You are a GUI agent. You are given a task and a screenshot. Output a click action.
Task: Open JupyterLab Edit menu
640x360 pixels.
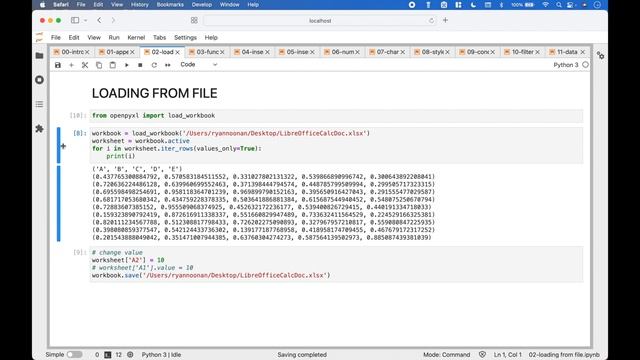click(74, 38)
